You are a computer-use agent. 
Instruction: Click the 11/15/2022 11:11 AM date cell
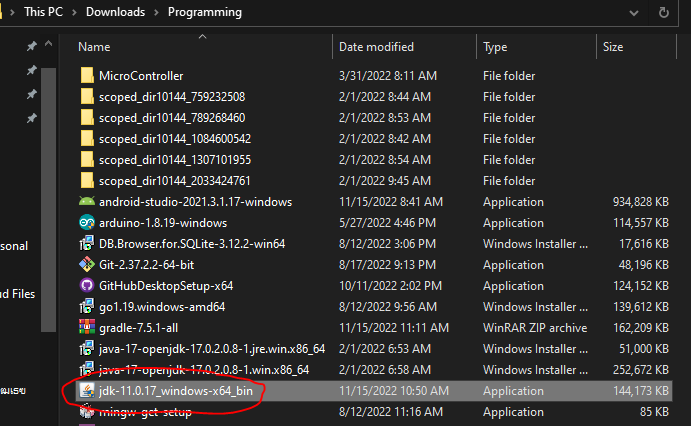[x=394, y=328]
